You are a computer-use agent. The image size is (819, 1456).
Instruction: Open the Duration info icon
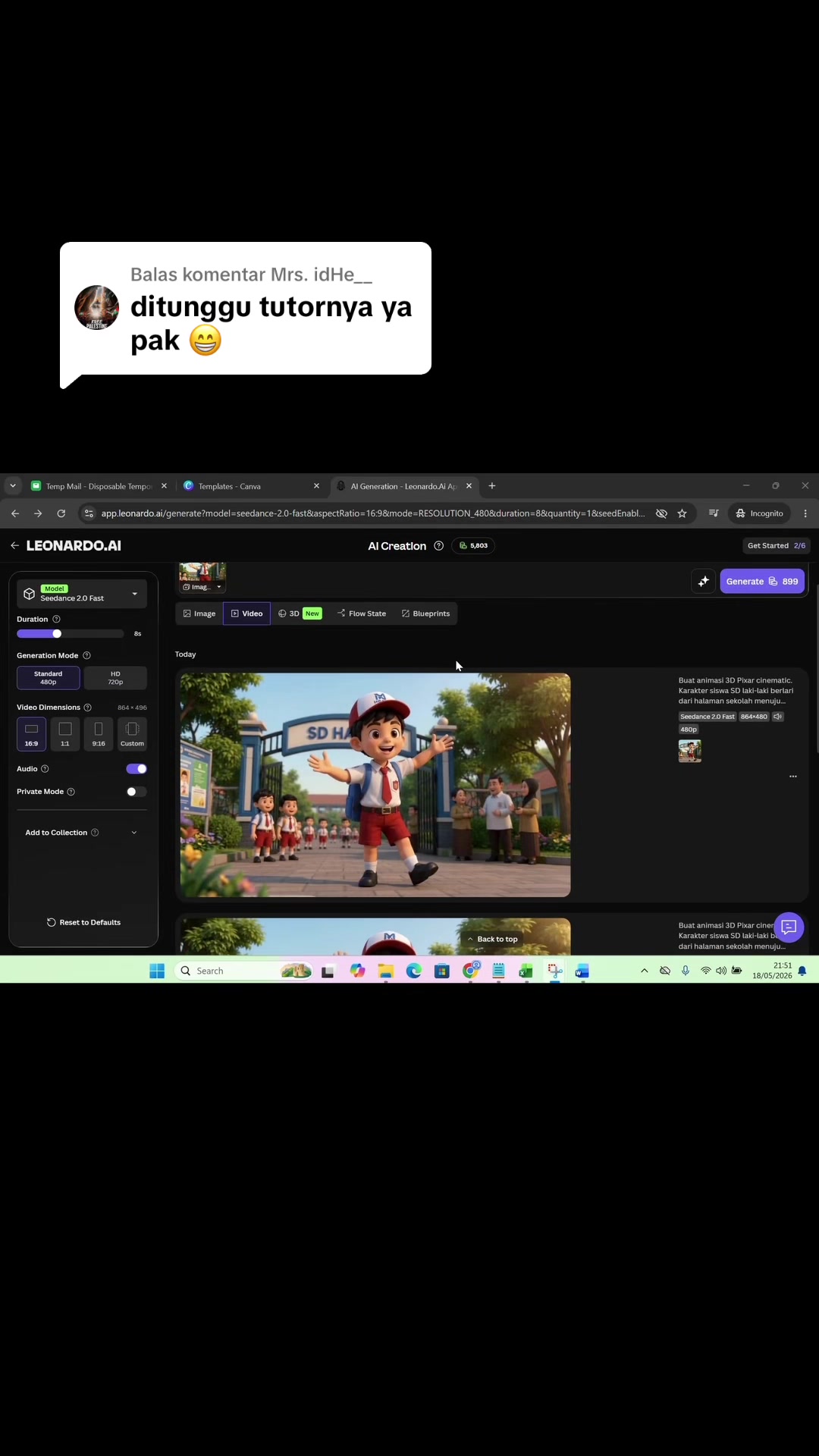tap(56, 620)
